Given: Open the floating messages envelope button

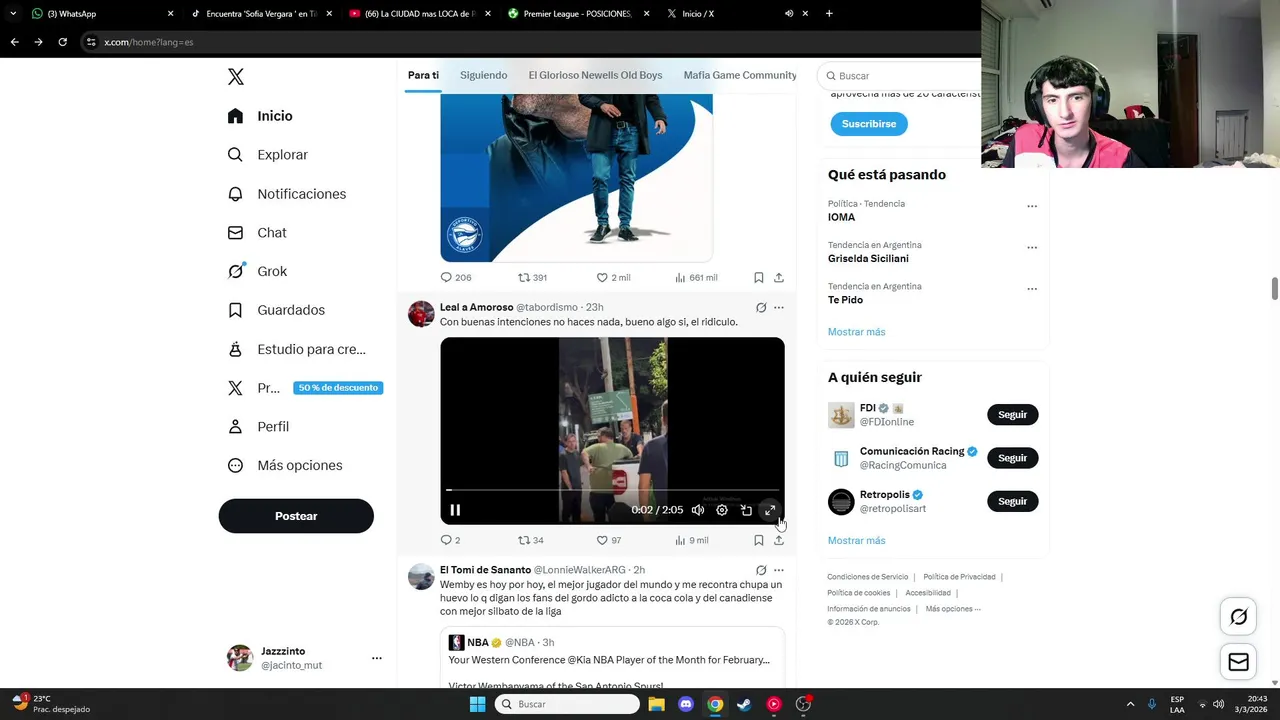Looking at the screenshot, I should pos(1238,662).
